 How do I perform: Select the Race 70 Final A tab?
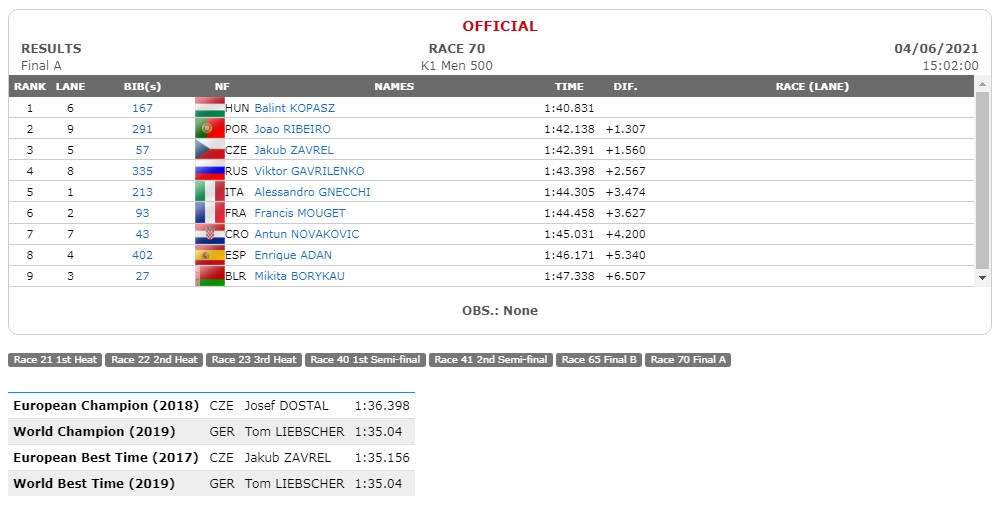pos(688,359)
